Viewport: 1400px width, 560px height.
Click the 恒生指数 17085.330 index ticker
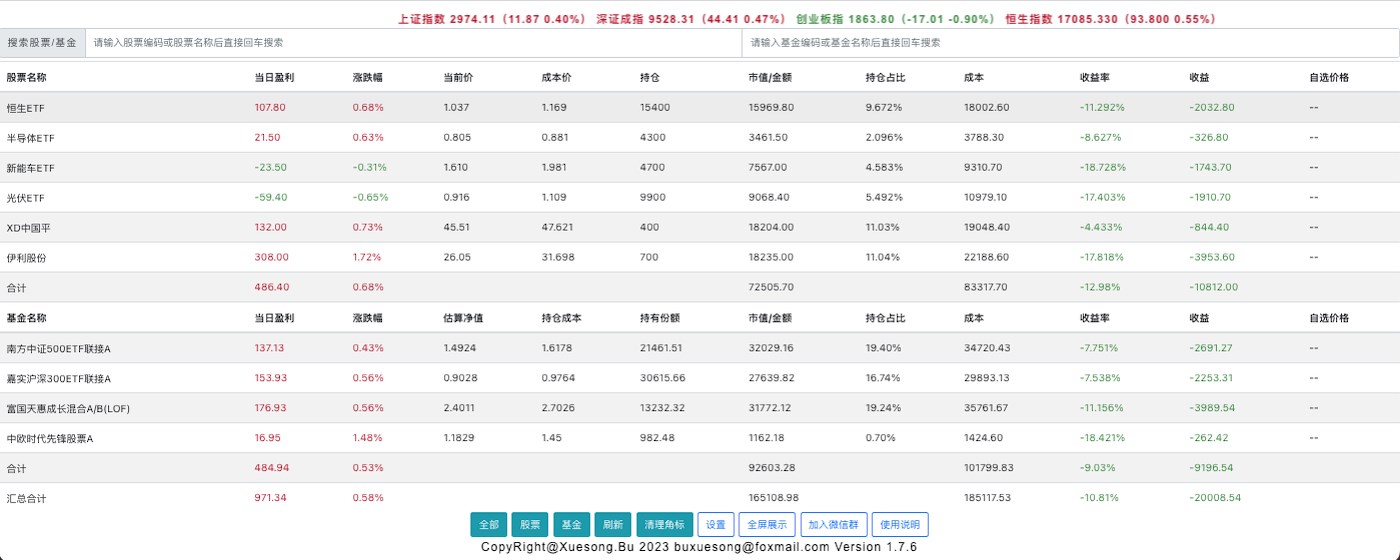click(1110, 18)
